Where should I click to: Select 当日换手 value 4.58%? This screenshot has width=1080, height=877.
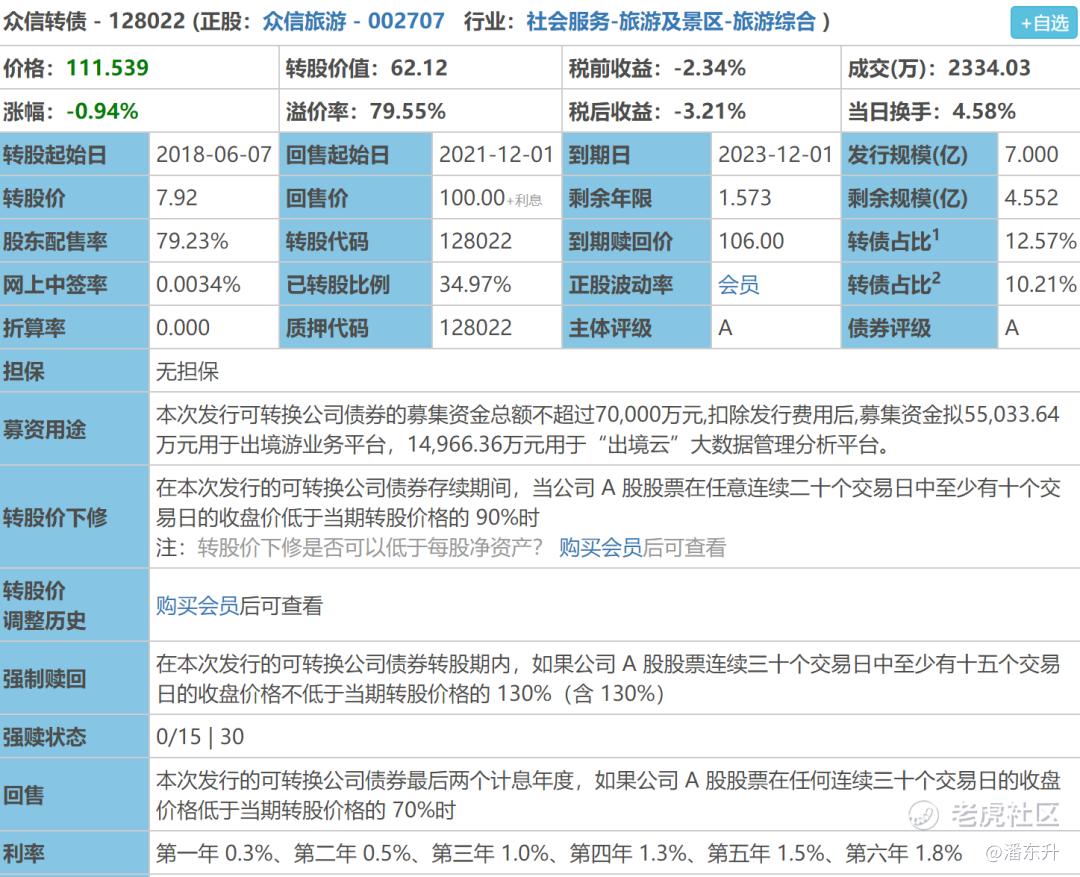(984, 111)
